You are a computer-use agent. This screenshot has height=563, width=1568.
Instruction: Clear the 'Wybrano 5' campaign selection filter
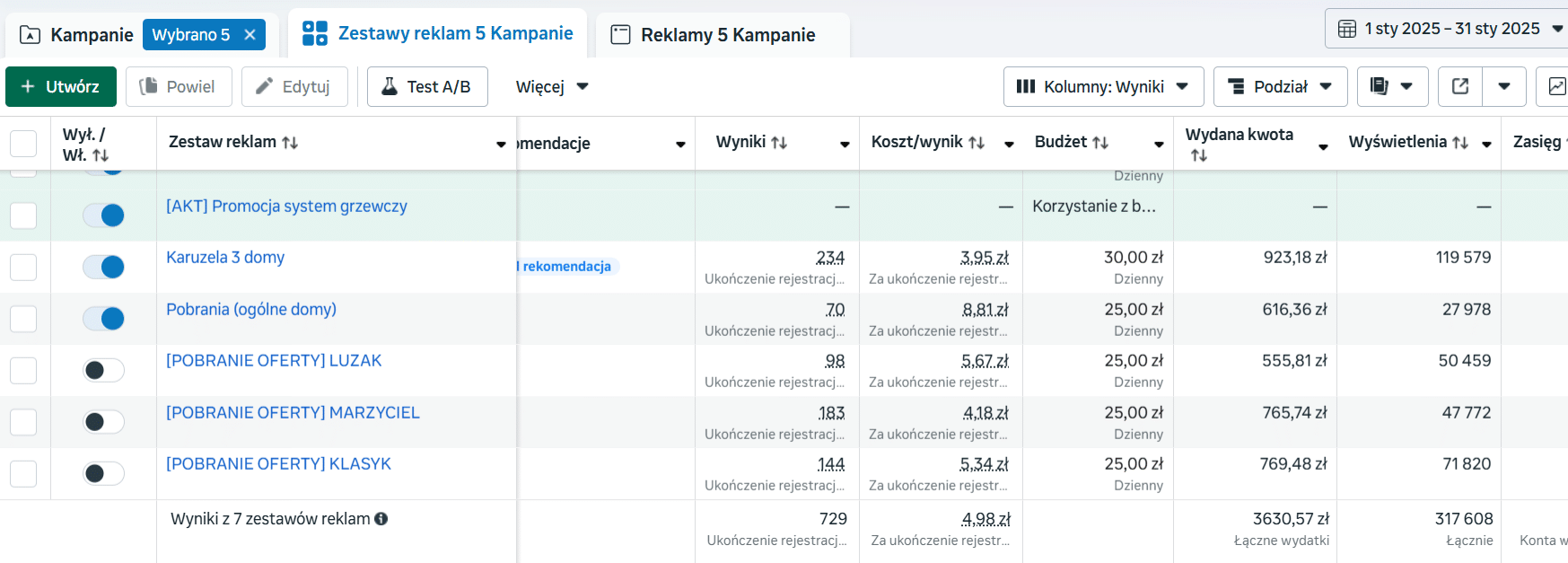point(250,35)
